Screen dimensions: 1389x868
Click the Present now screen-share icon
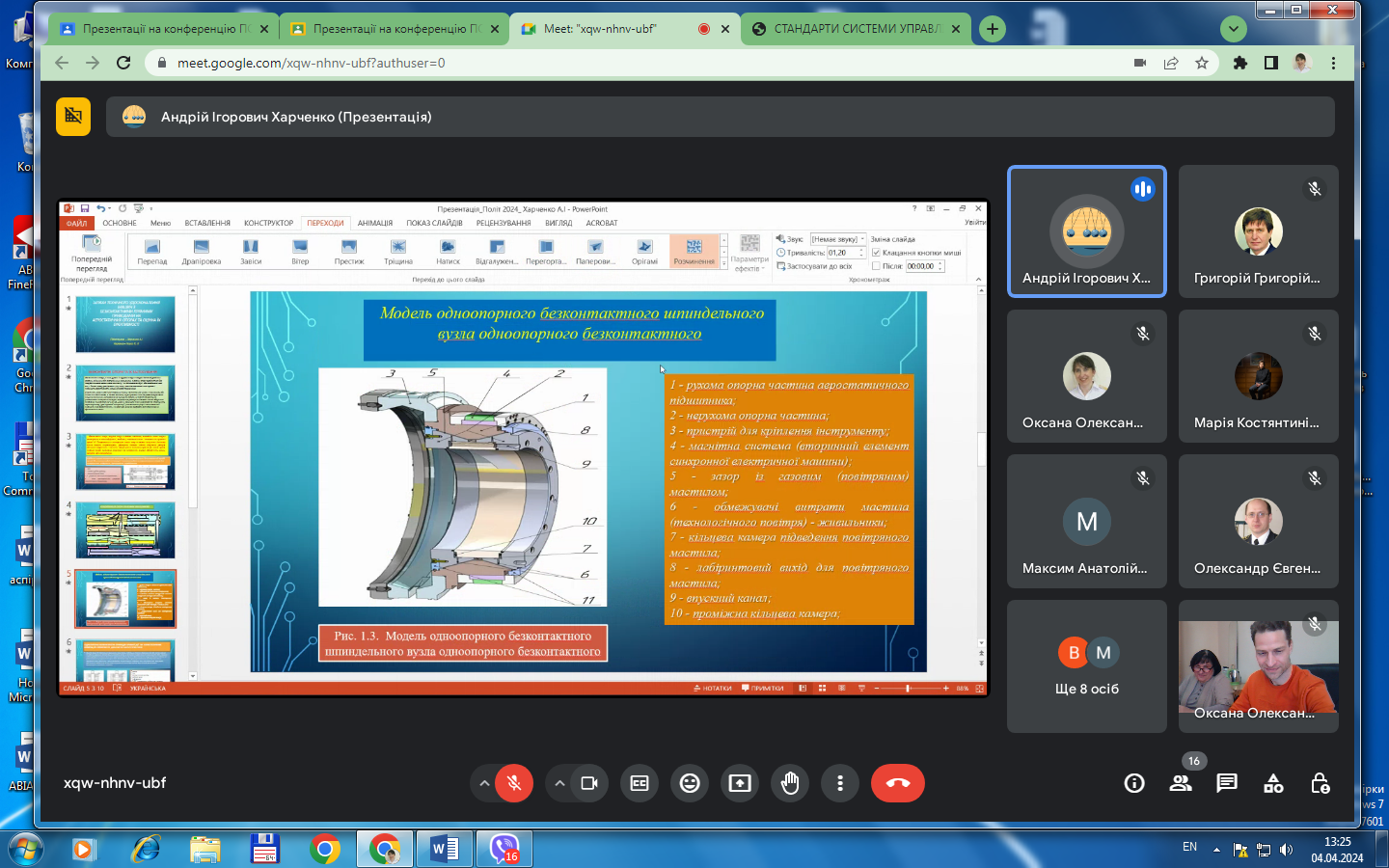point(740,783)
